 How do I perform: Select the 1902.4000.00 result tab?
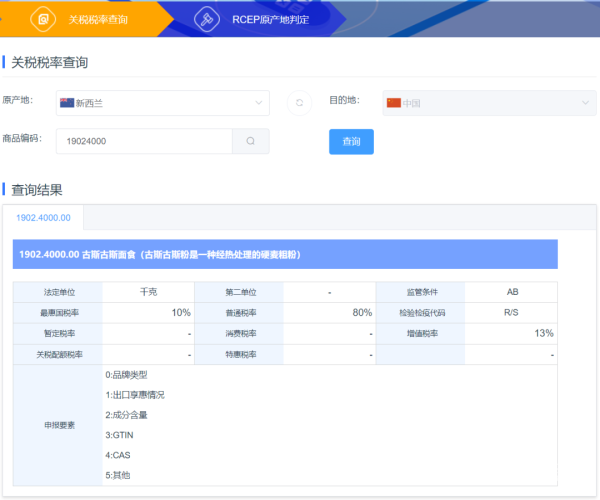pos(43,217)
